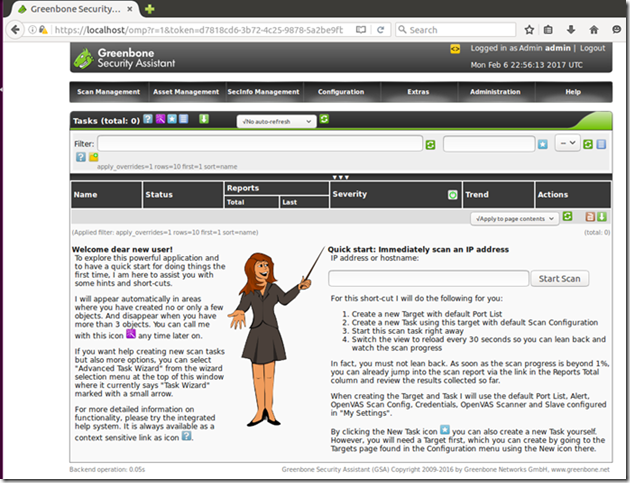Image resolution: width=630 pixels, height=483 pixels.
Task: Click the Filter text input field
Action: [260, 143]
